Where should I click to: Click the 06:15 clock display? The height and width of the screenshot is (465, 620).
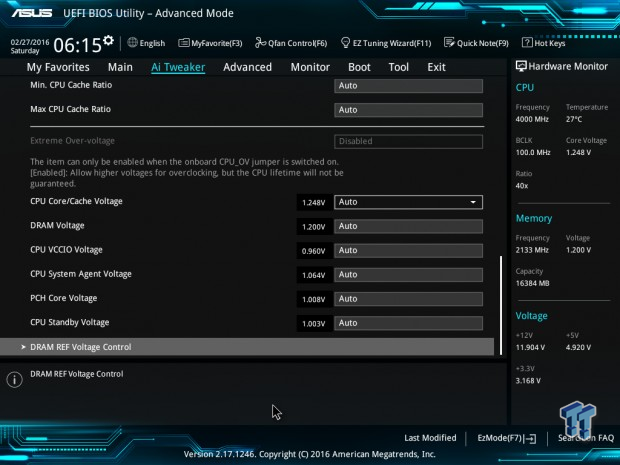coord(78,45)
